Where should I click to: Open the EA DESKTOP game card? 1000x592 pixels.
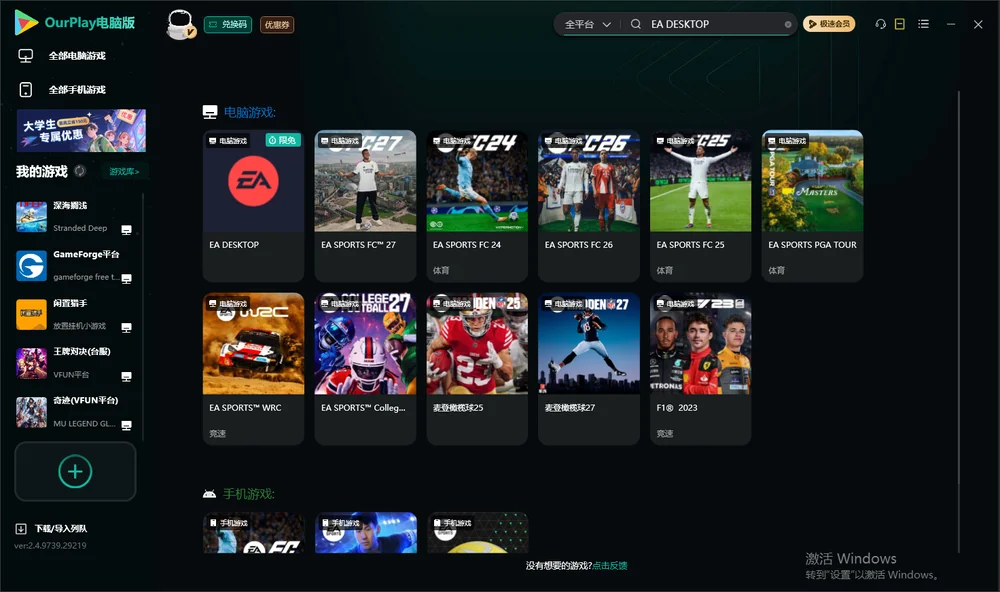tap(253, 206)
